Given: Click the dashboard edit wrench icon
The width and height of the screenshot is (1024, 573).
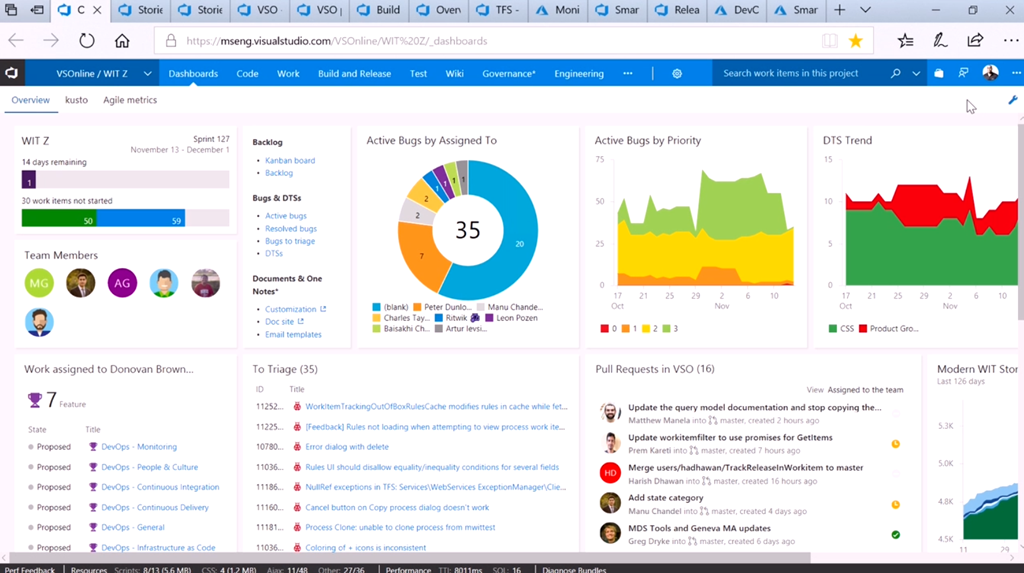Looking at the screenshot, I should 1012,101.
